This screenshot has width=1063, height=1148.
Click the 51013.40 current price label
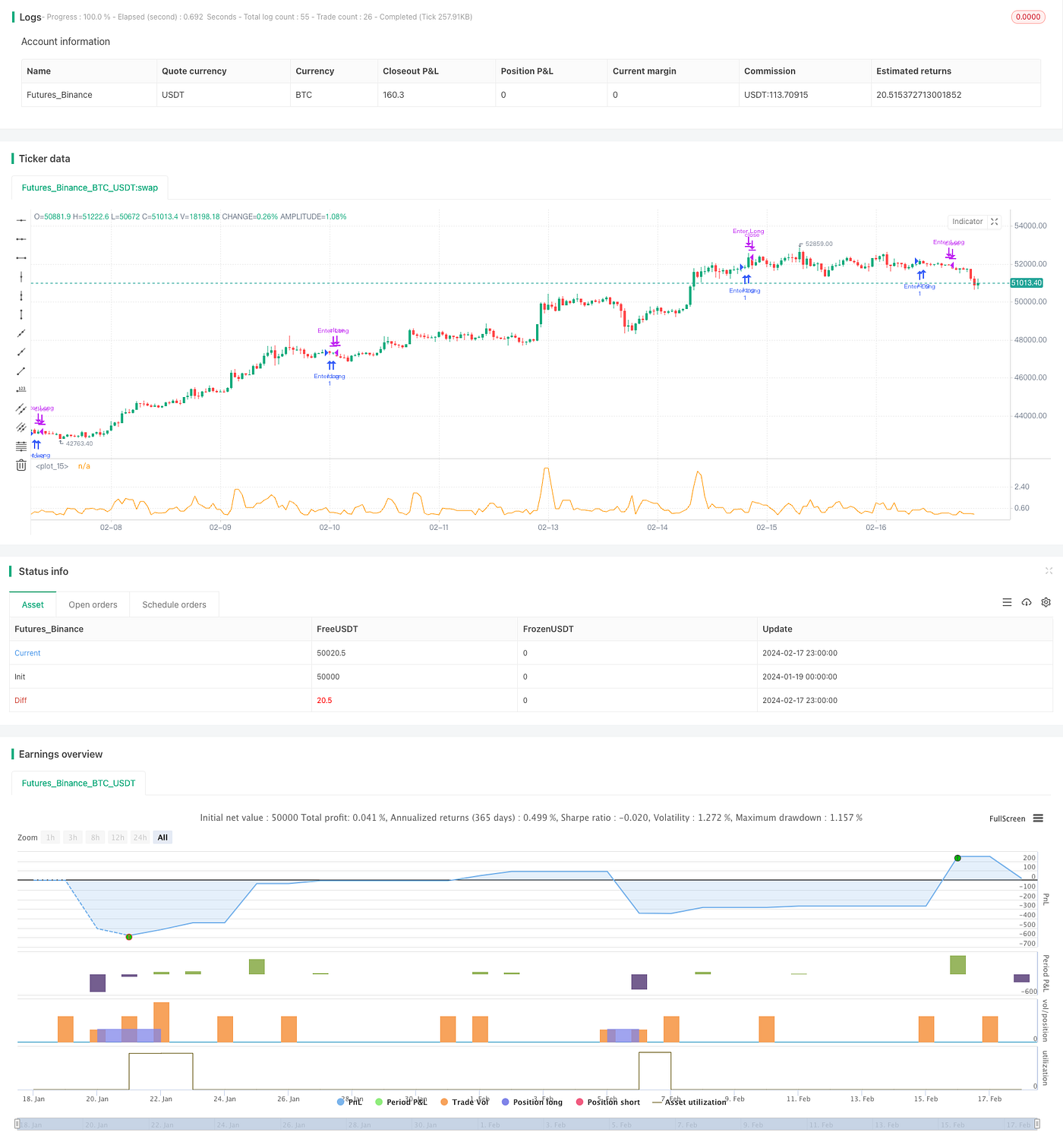(x=1027, y=283)
